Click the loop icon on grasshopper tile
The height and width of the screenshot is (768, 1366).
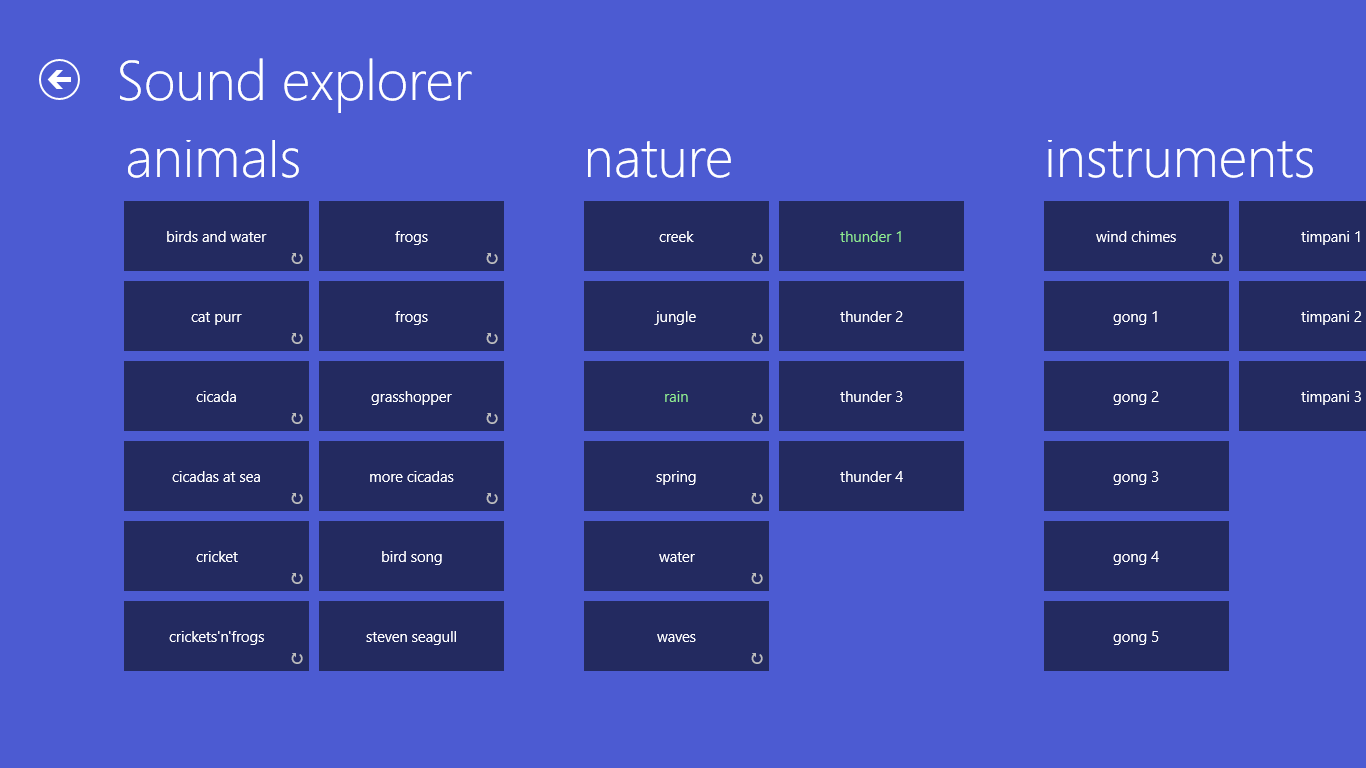pyautogui.click(x=492, y=419)
